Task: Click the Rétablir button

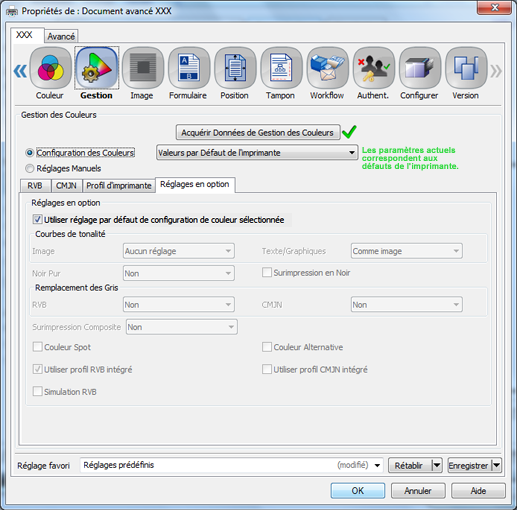Action: [410, 465]
